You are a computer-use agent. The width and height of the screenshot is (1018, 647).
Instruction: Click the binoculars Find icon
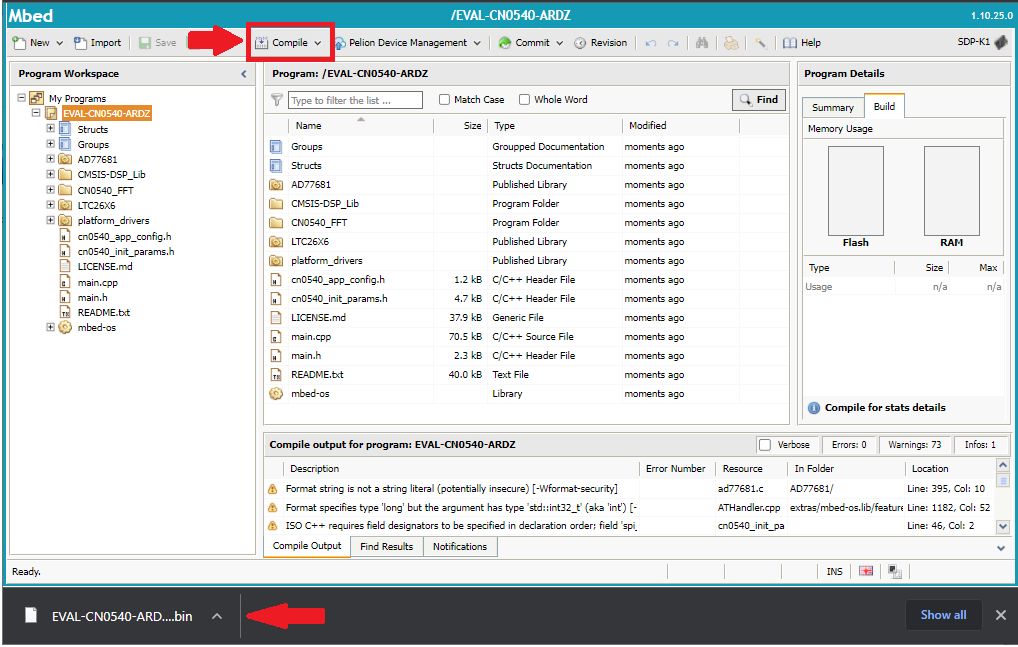tap(702, 43)
